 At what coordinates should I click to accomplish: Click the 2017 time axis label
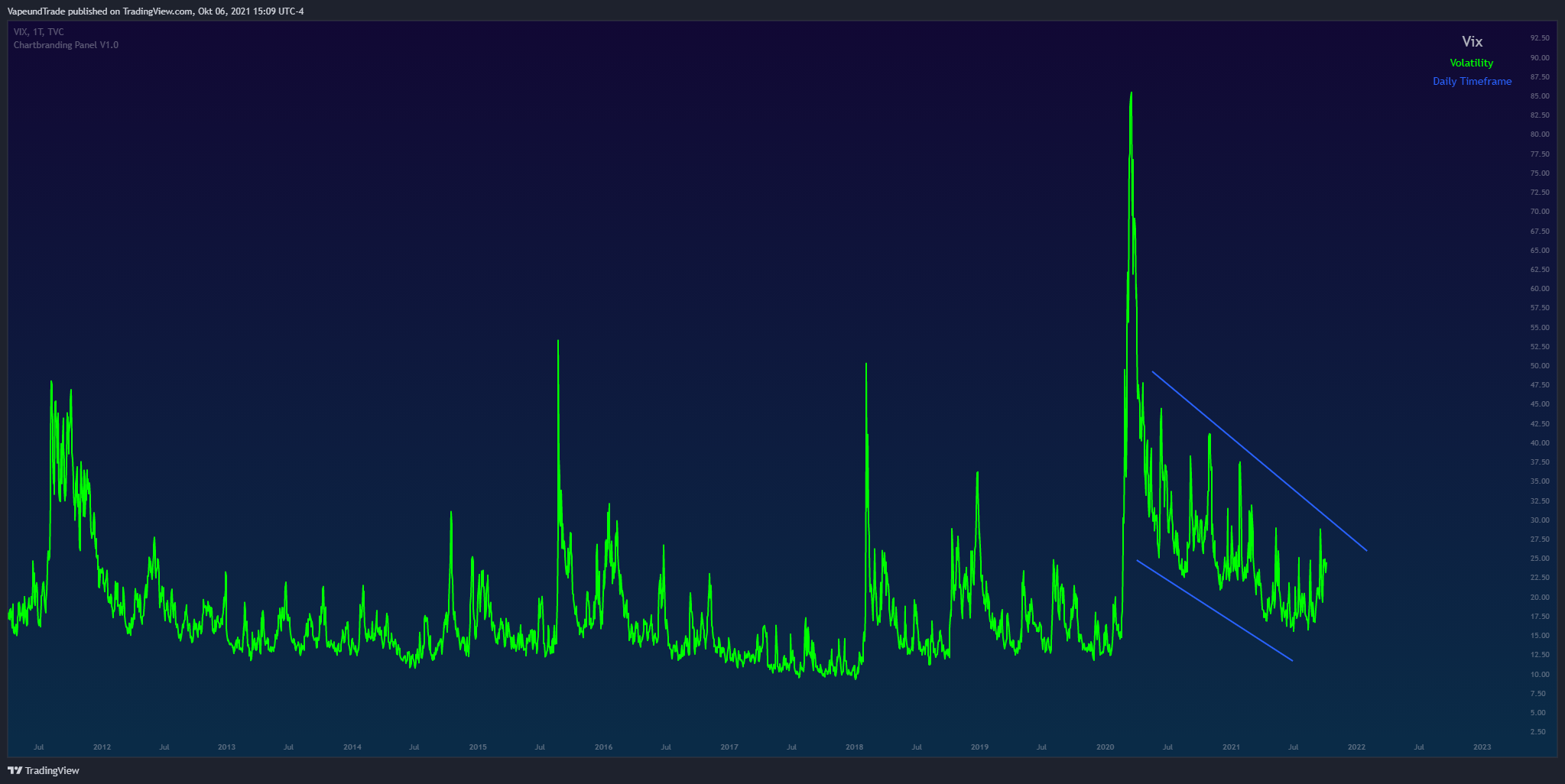pos(729,747)
